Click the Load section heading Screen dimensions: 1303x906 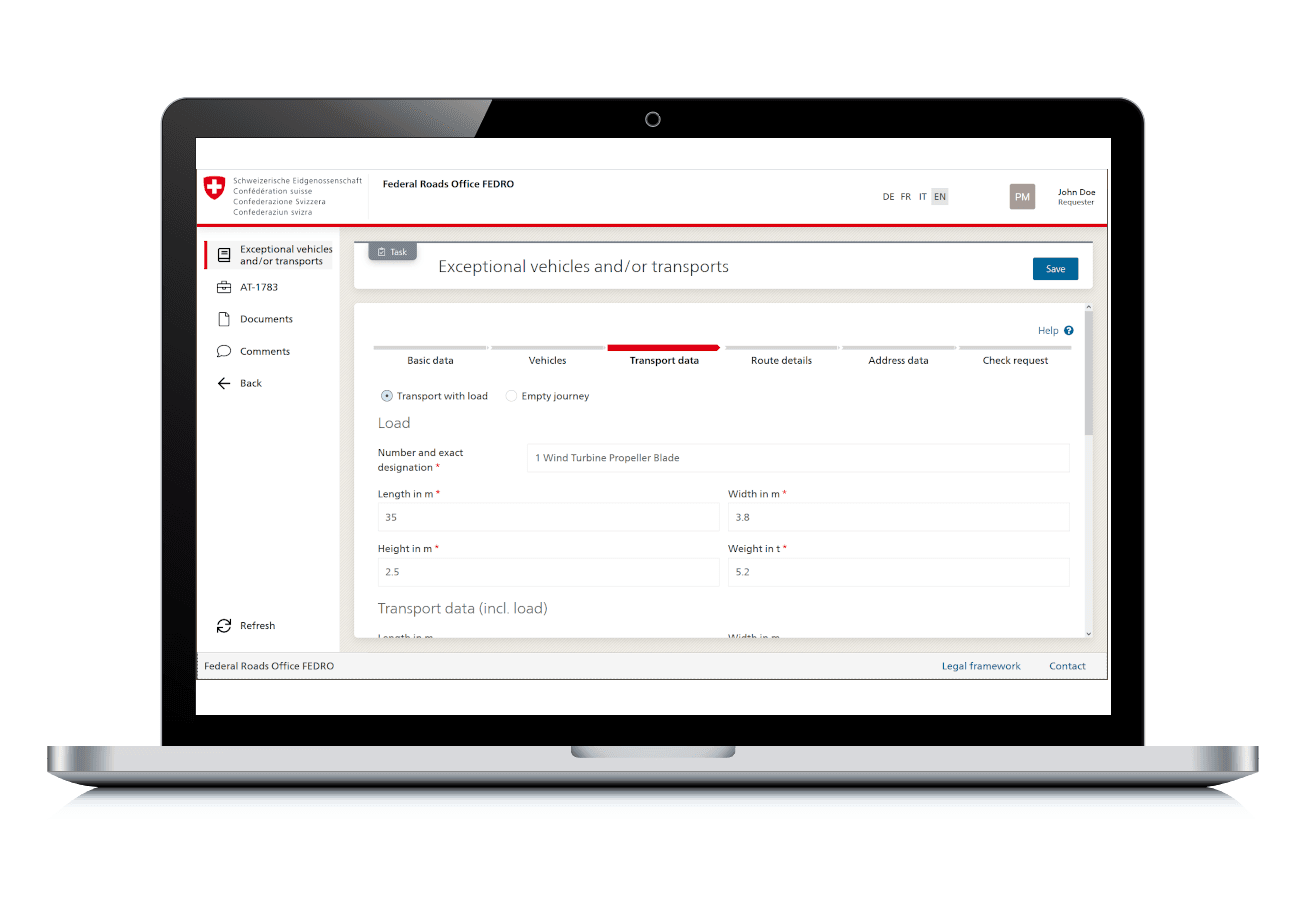click(394, 423)
